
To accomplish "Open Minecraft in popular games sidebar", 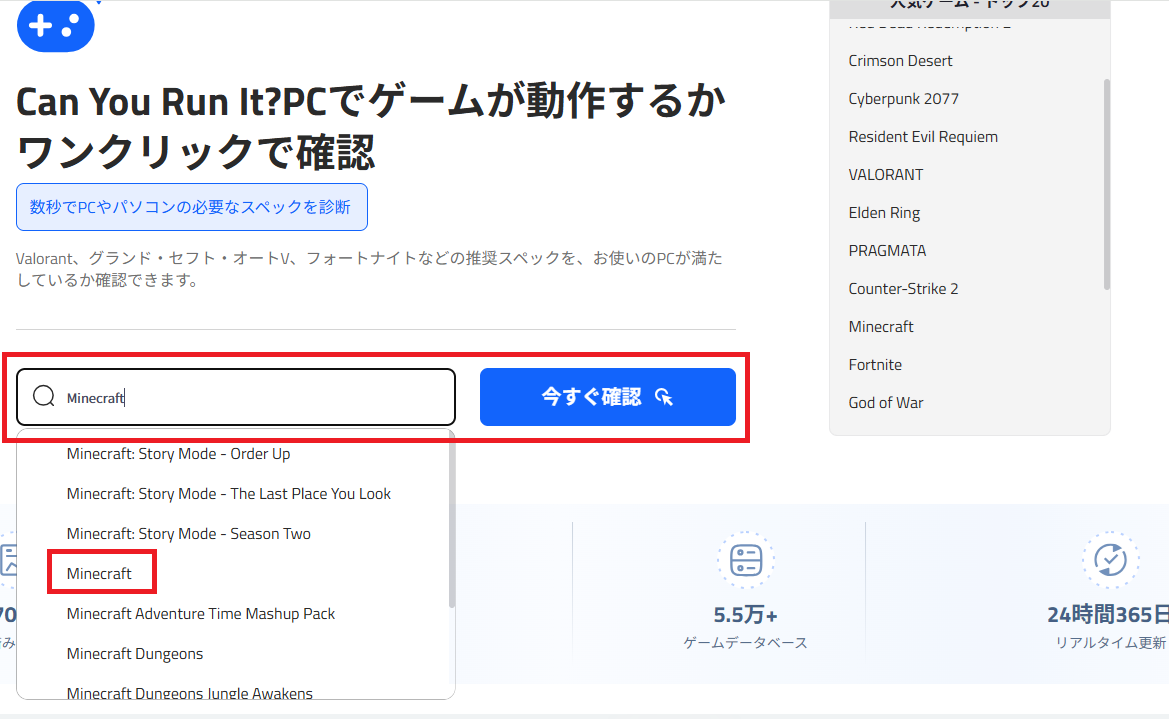I will click(880, 327).
